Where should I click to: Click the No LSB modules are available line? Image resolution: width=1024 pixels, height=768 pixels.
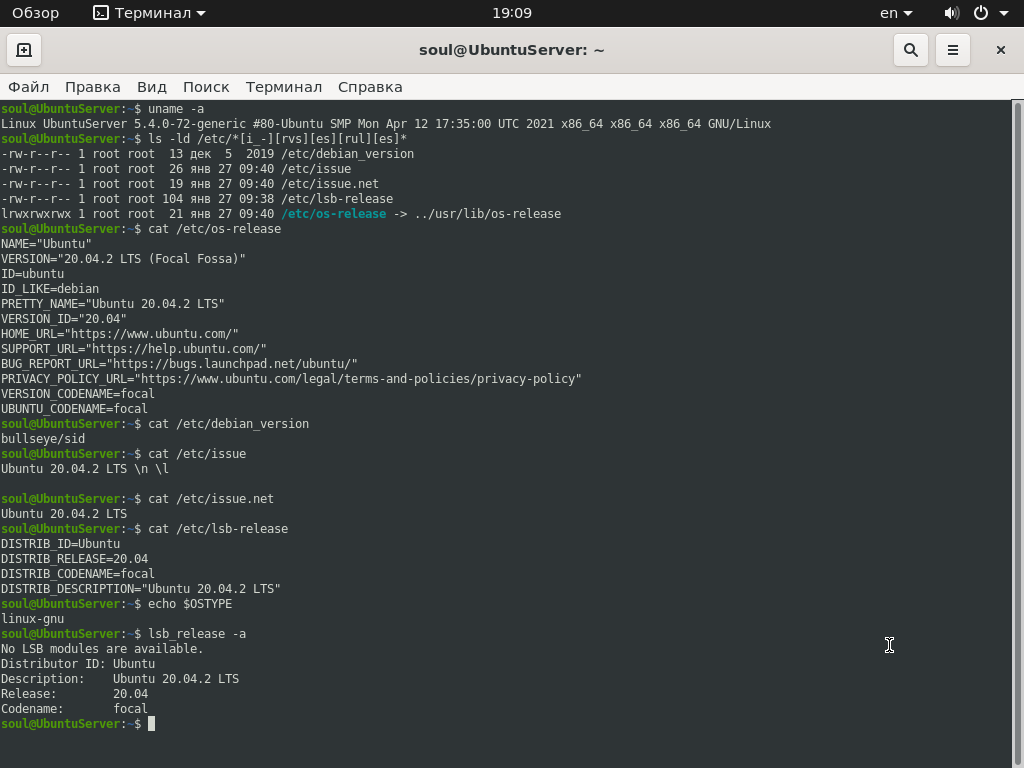[x=103, y=650]
